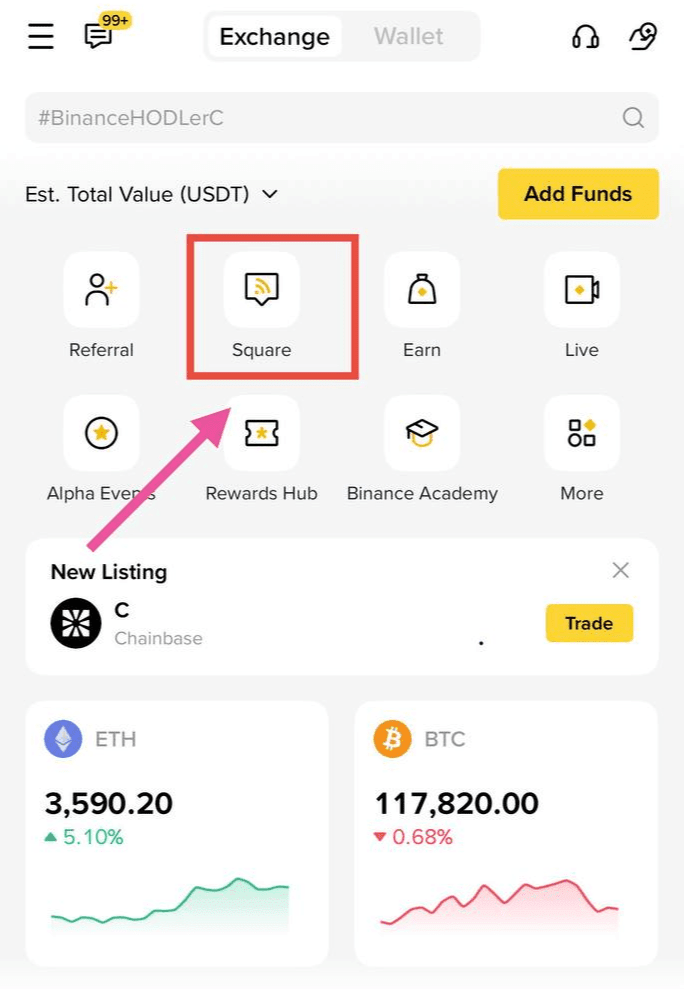685x989 pixels.
Task: Open customer support headset icon
Action: pos(585,36)
